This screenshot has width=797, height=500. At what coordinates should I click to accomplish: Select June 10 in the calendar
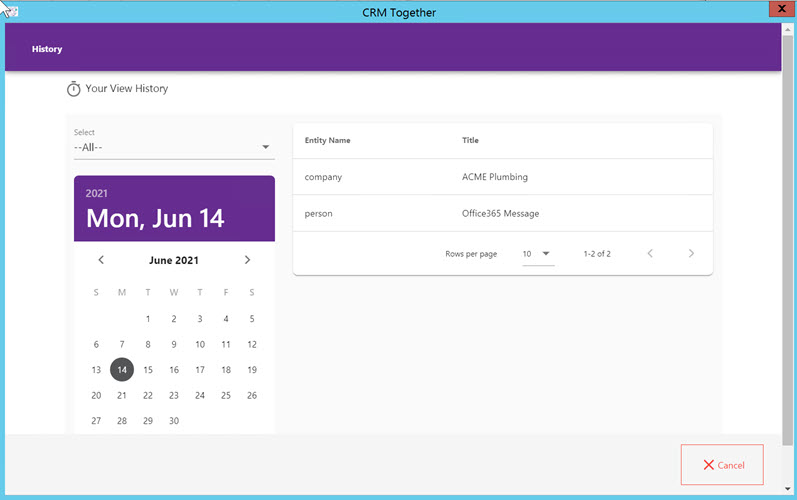[200, 344]
